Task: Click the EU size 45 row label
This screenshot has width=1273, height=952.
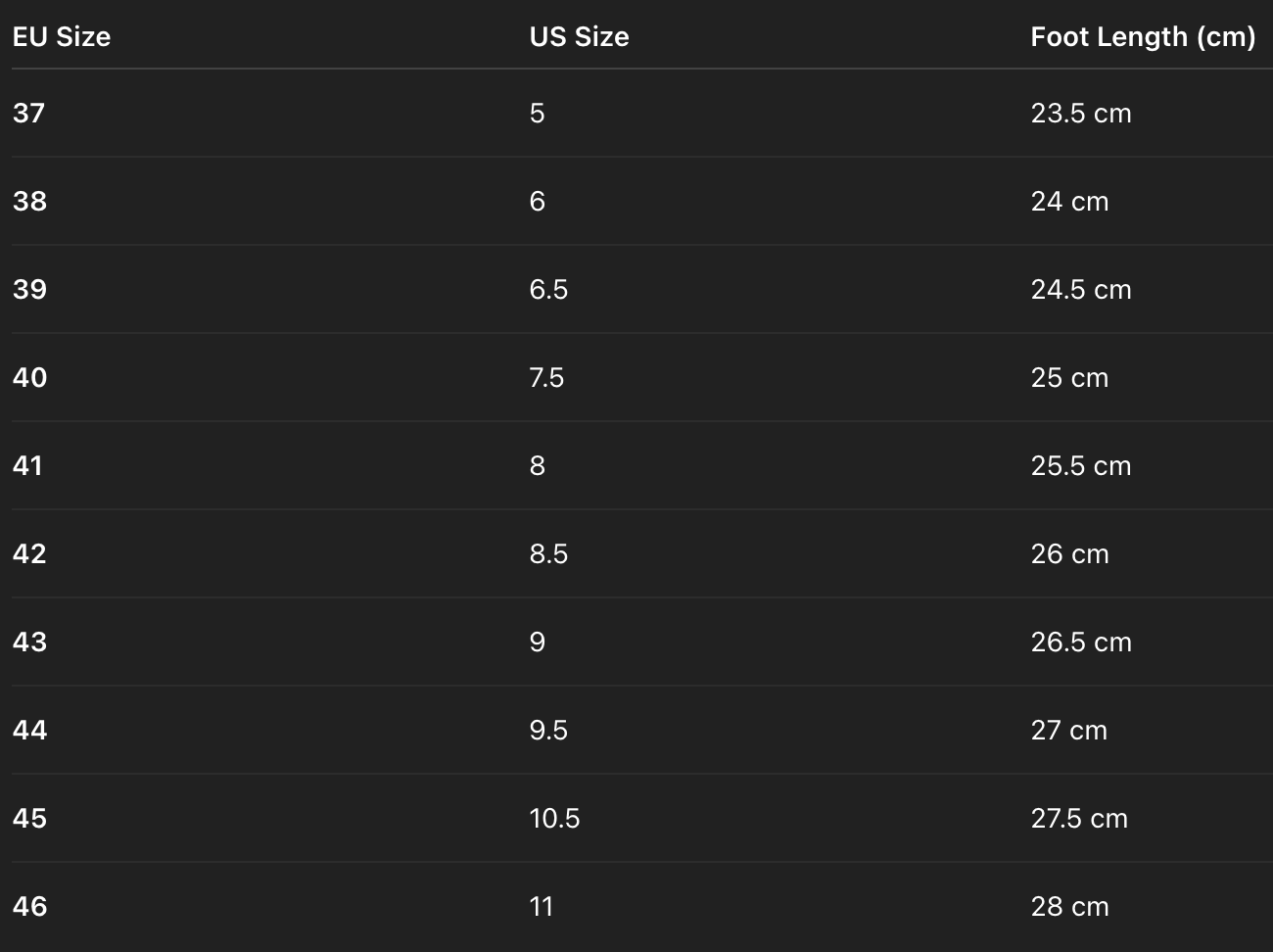Action: (x=29, y=819)
